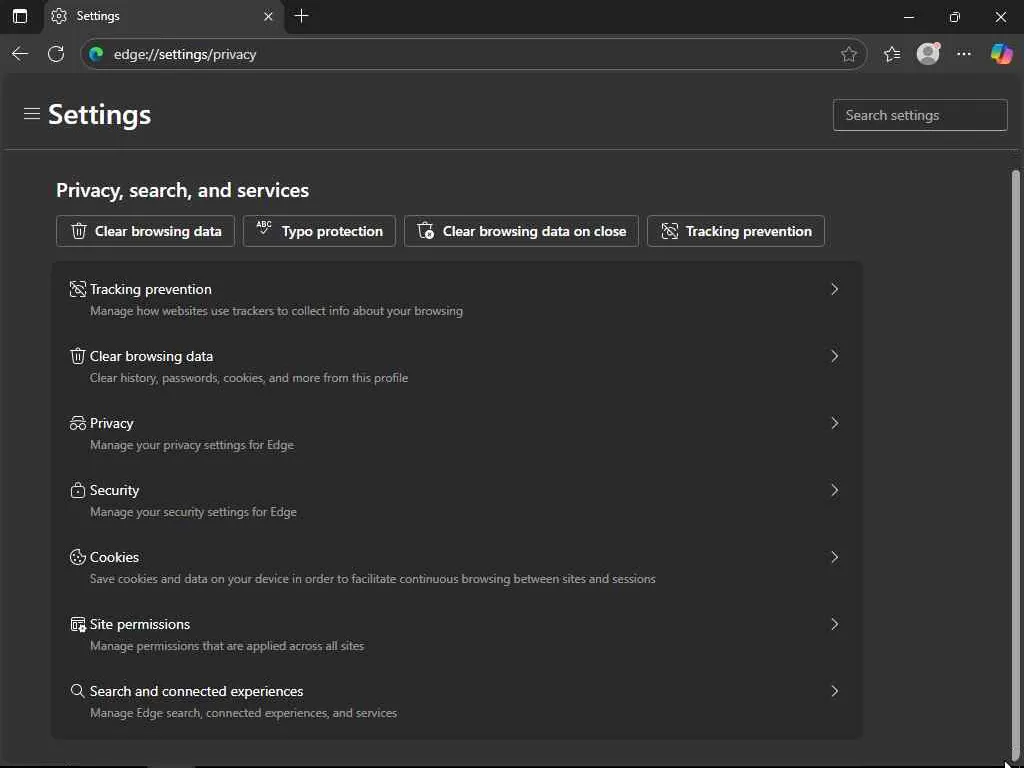
Task: Open the Settings hamburger menu icon
Action: pos(32,114)
